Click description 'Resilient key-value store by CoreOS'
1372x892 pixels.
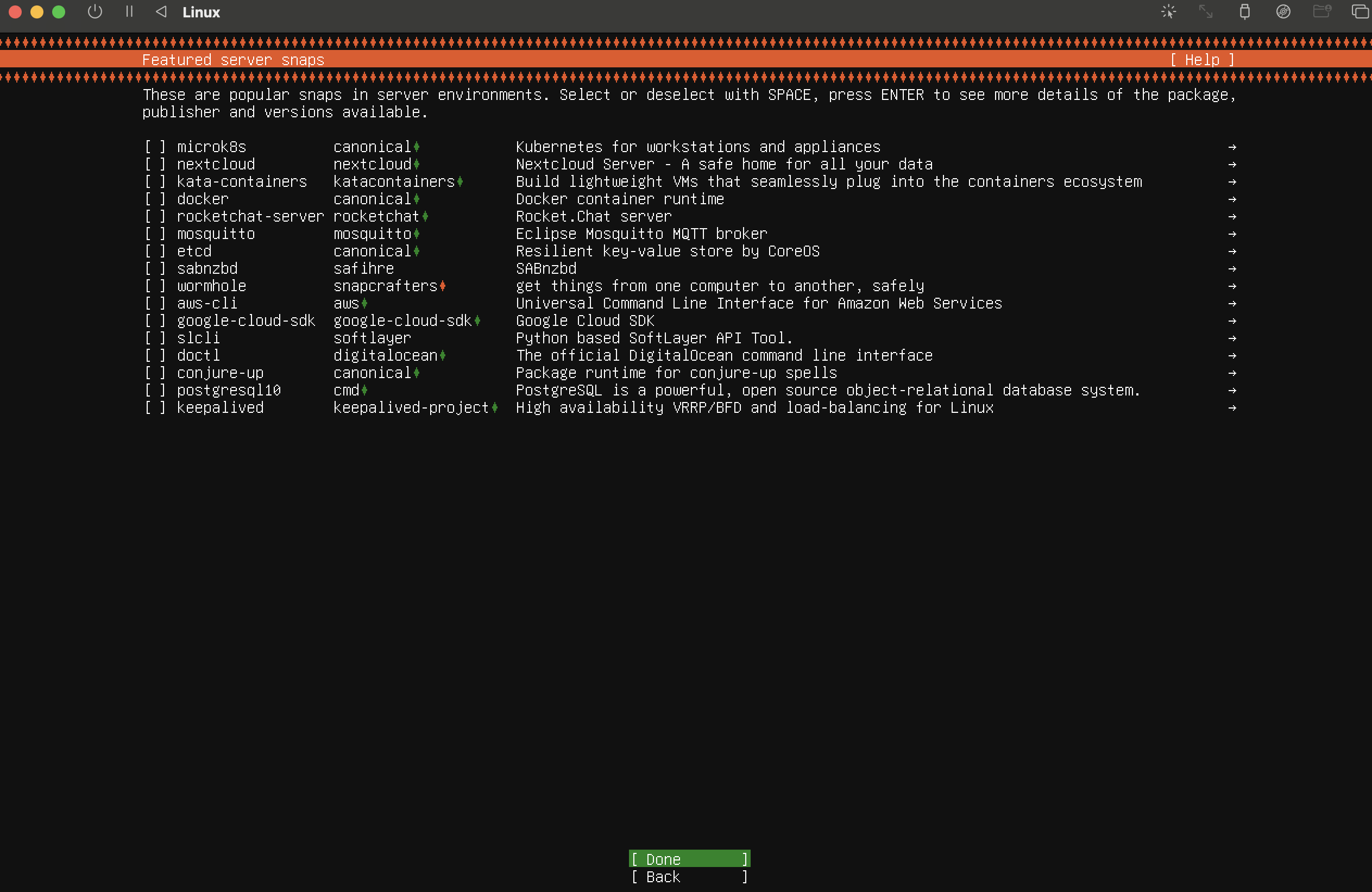pyautogui.click(x=668, y=252)
